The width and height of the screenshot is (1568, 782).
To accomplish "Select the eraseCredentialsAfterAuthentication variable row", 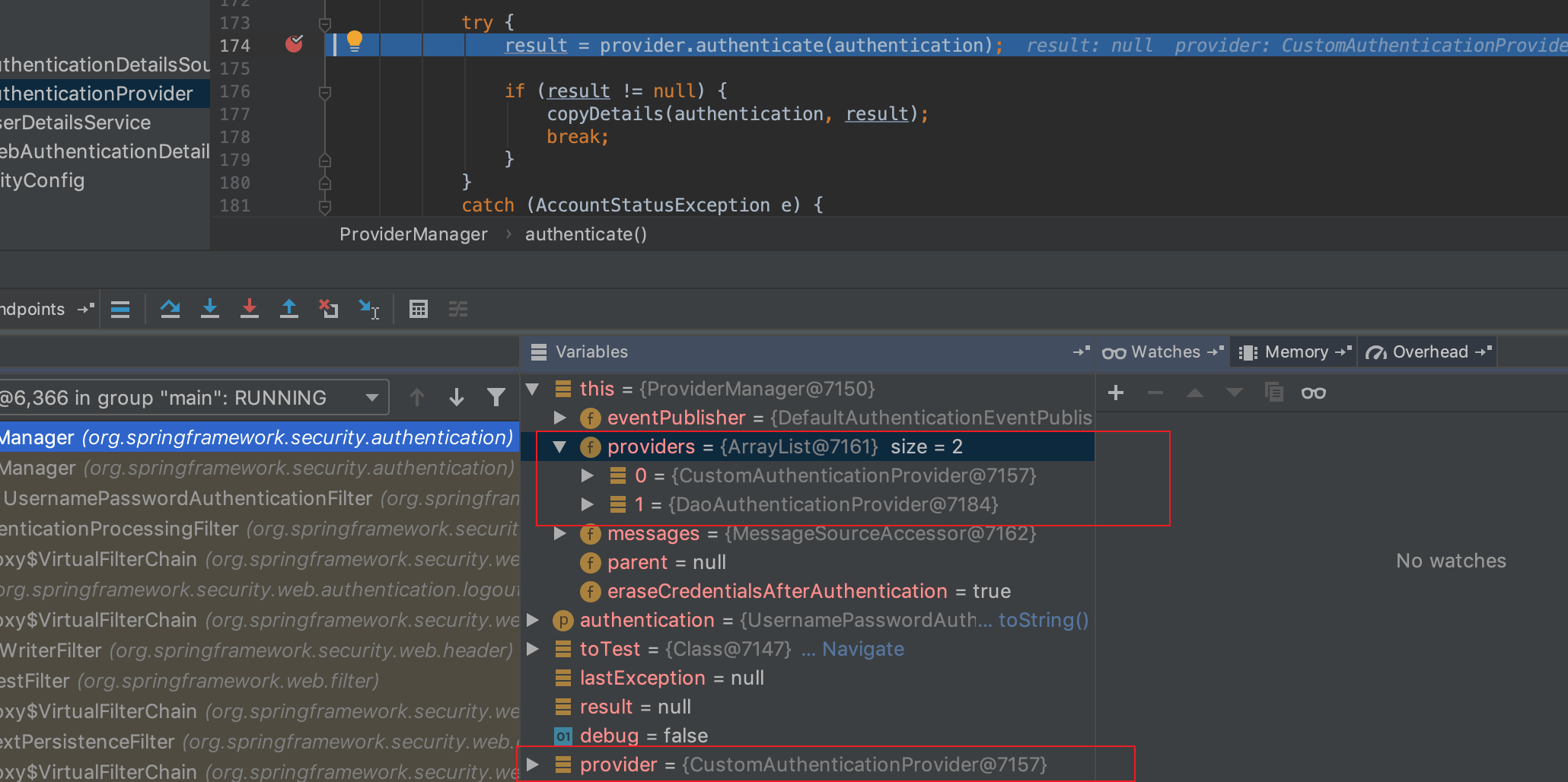I will click(x=808, y=591).
